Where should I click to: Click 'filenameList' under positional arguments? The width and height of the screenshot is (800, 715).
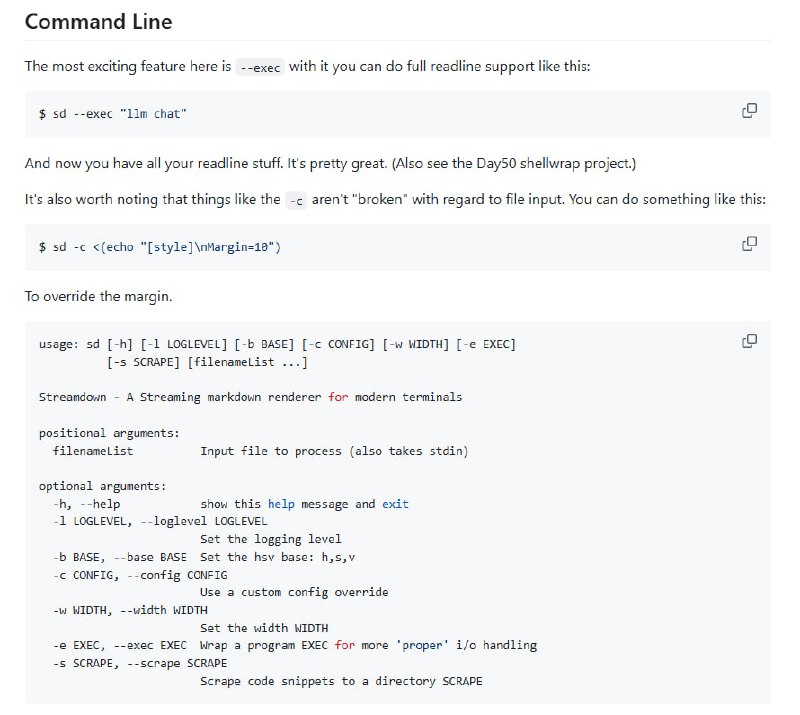[93, 451]
